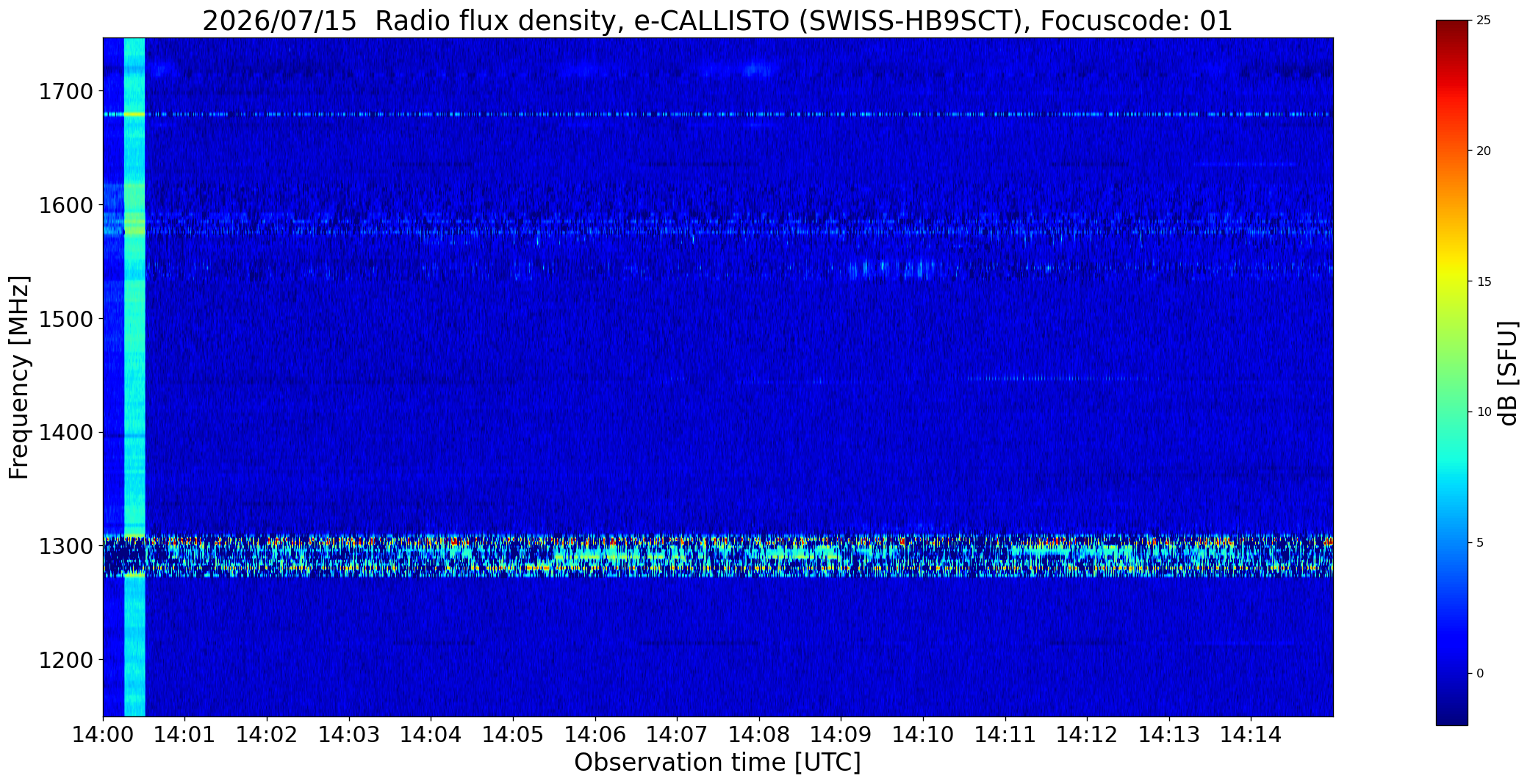Image resolution: width=1530 pixels, height=784 pixels.
Task: Select the 14:00 tick on time axis
Action: pos(103,735)
